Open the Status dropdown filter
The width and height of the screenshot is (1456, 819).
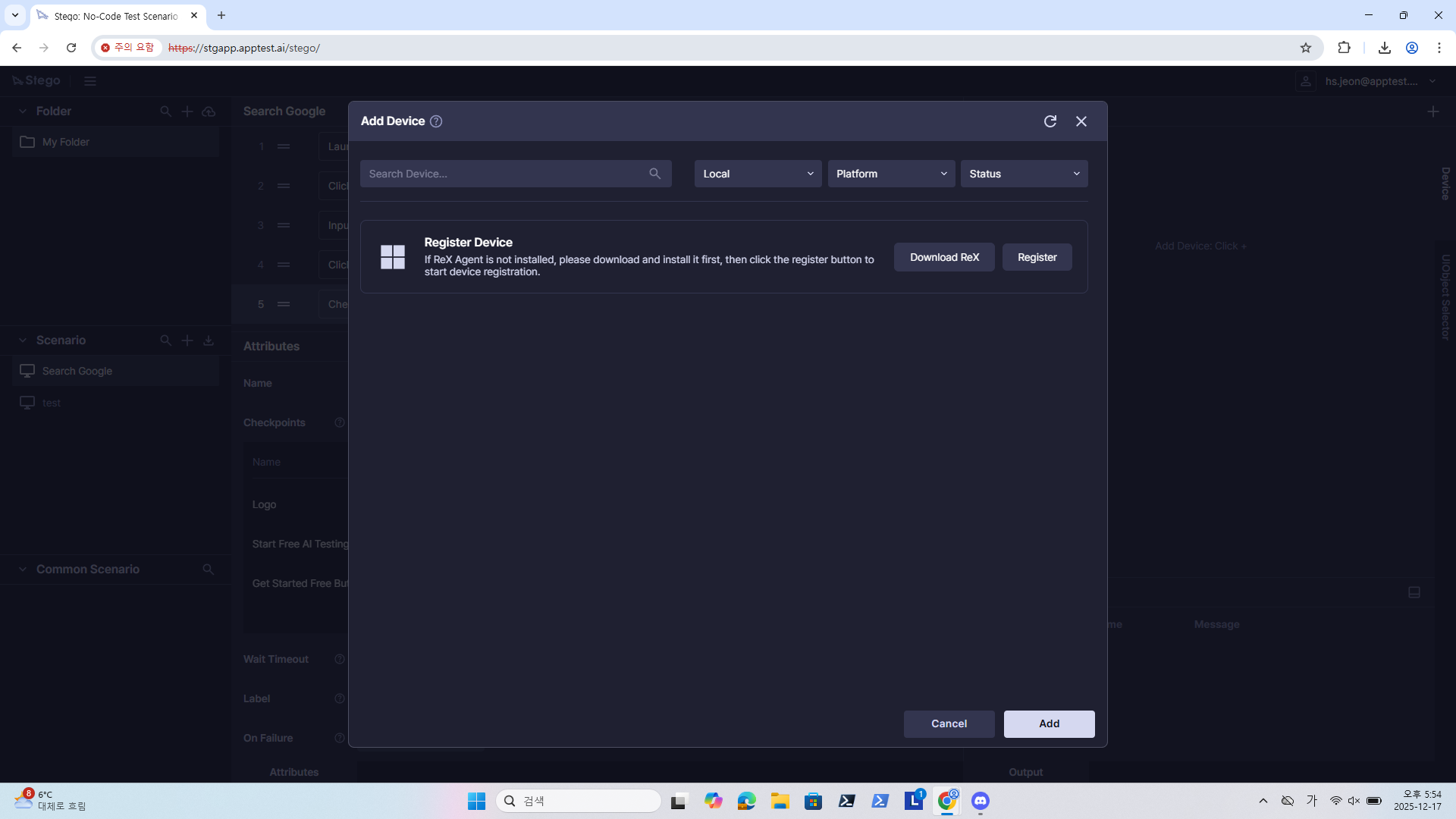pyautogui.click(x=1024, y=174)
